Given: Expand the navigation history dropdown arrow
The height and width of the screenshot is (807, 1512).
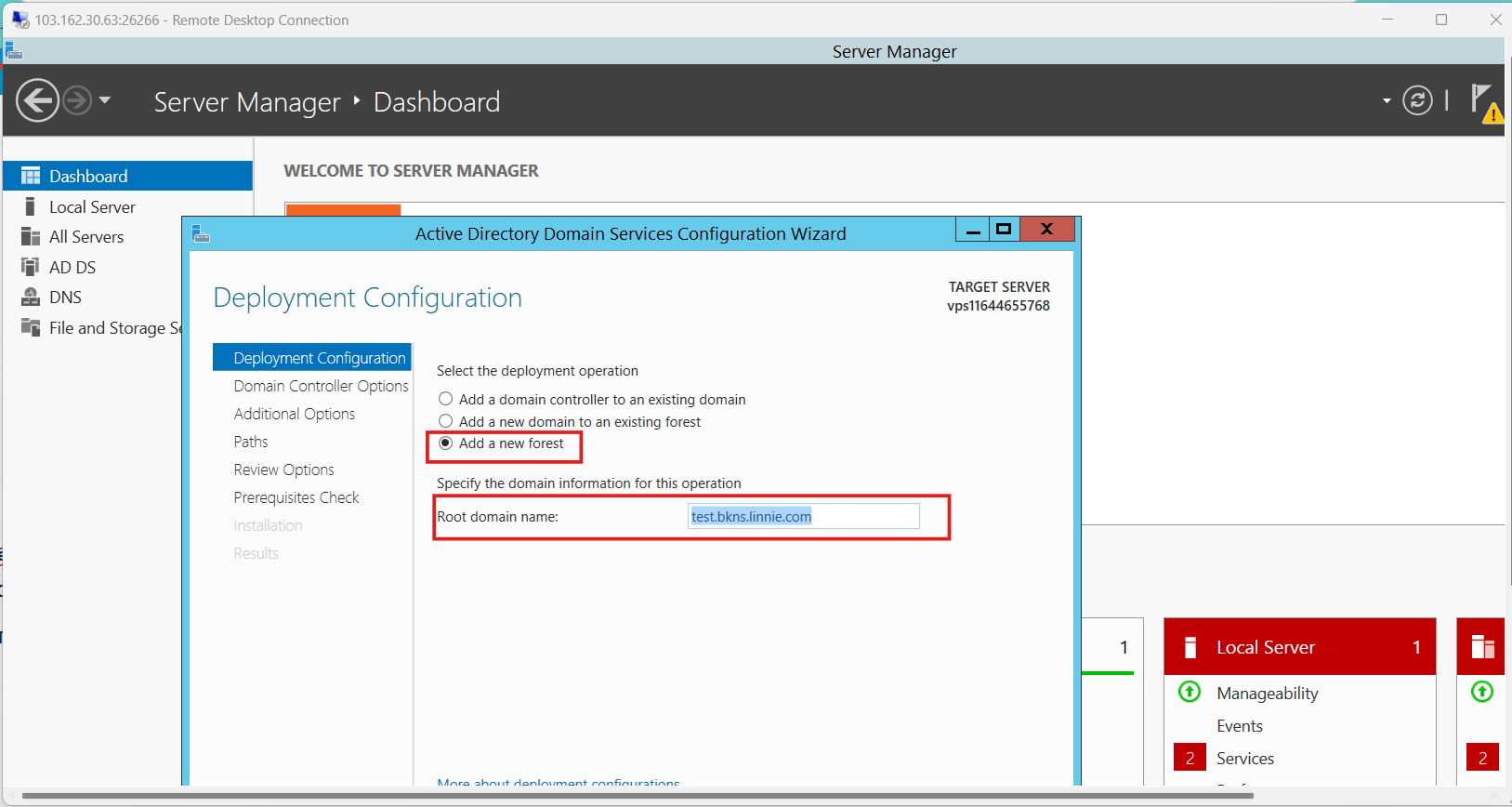Looking at the screenshot, I should coord(105,100).
